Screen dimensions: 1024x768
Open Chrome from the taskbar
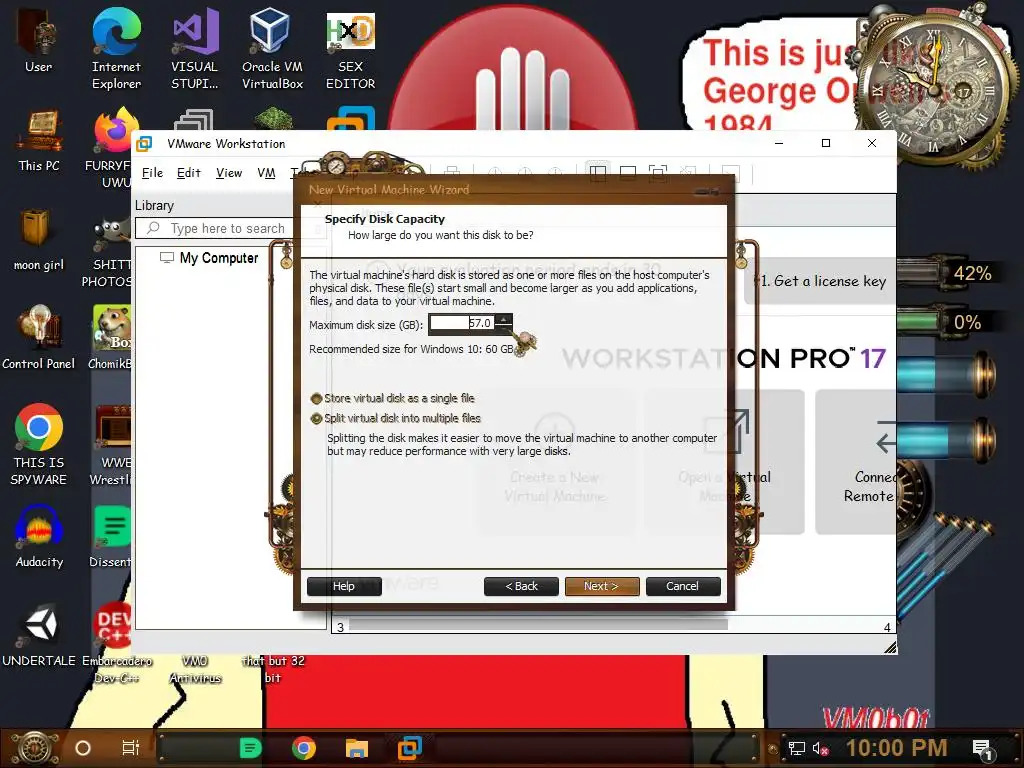[x=304, y=748]
